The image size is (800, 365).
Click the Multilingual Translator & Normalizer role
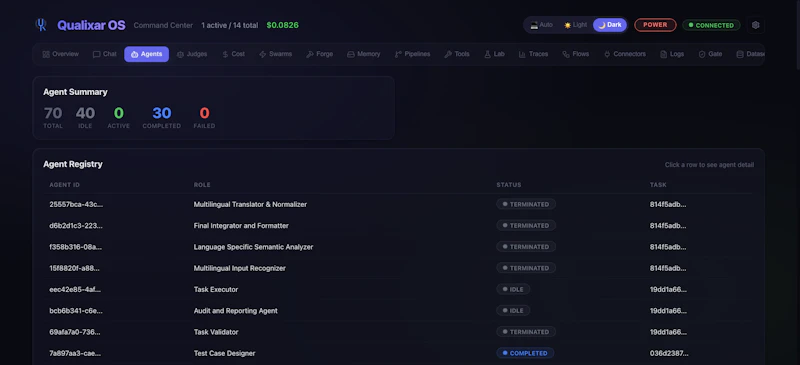click(x=250, y=204)
